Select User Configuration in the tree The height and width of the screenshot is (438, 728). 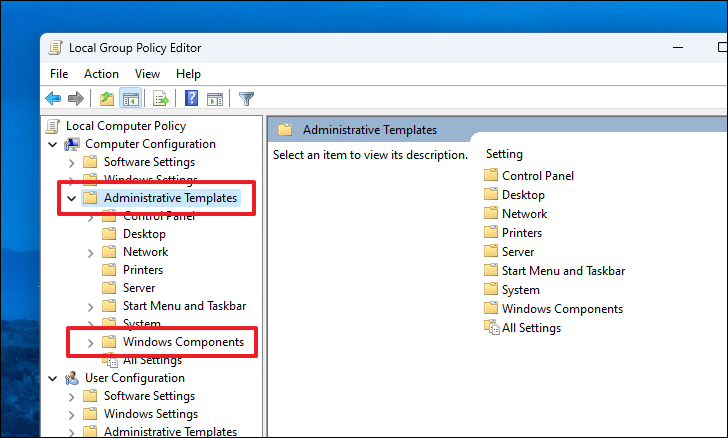tap(135, 378)
